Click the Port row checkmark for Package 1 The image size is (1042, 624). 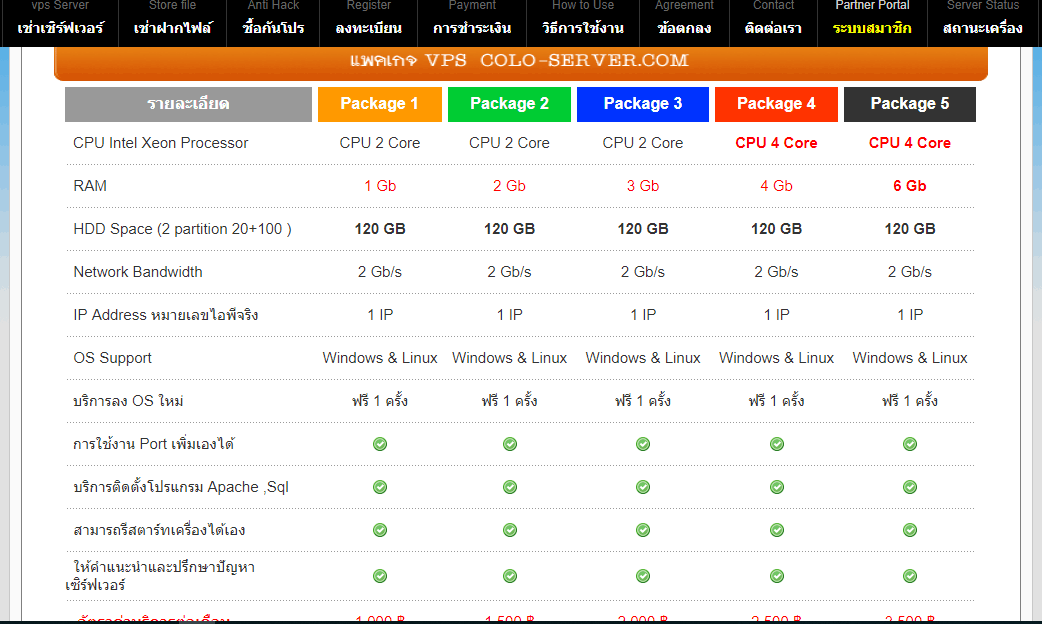pos(380,444)
